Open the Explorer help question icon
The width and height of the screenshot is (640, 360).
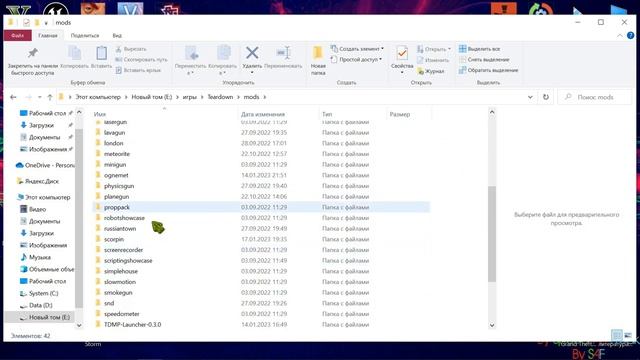click(x=631, y=36)
